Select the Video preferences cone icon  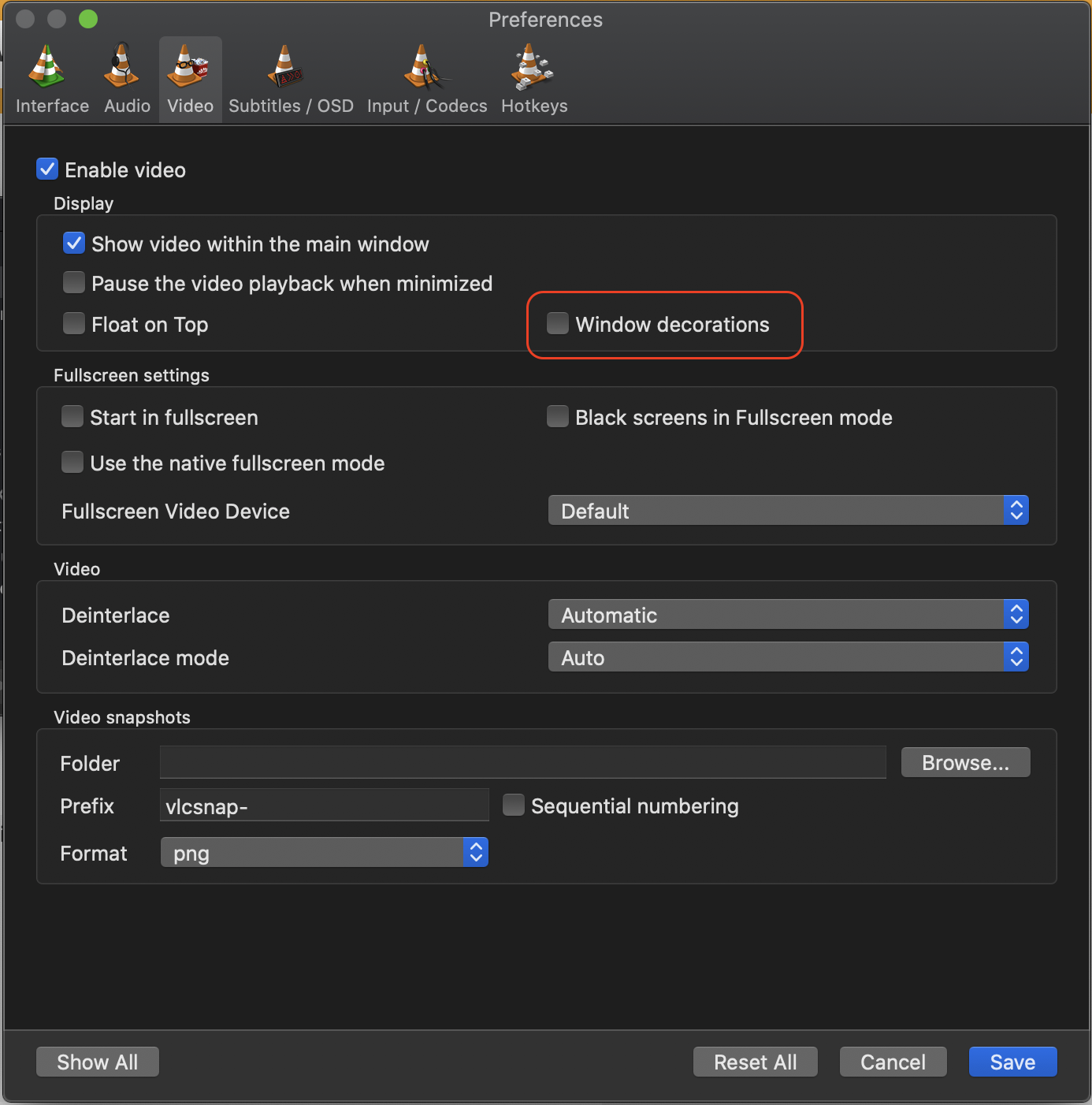[x=189, y=66]
